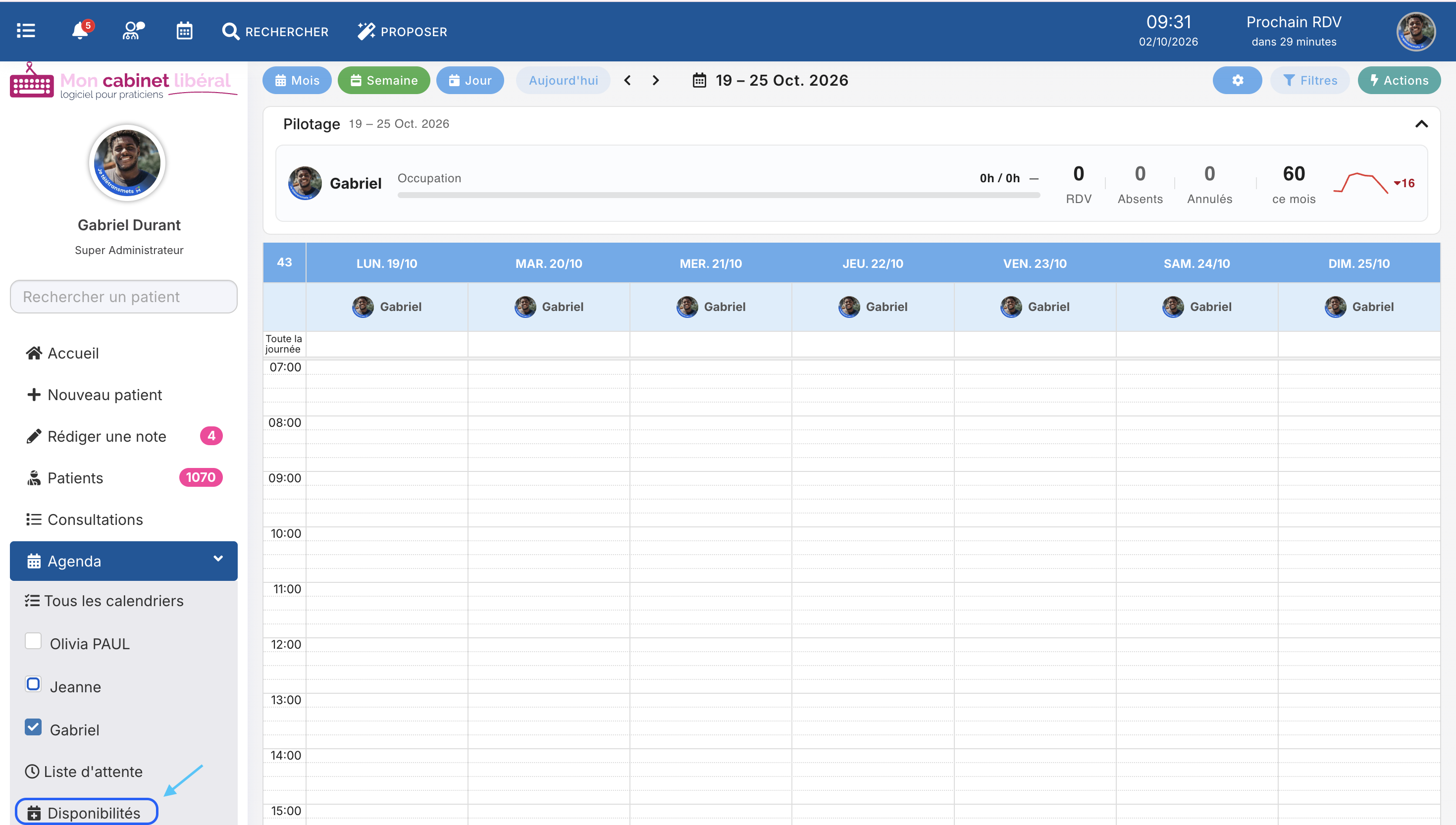Open the Filtres button
Viewport: 1456px width, 825px height.
pyautogui.click(x=1310, y=80)
